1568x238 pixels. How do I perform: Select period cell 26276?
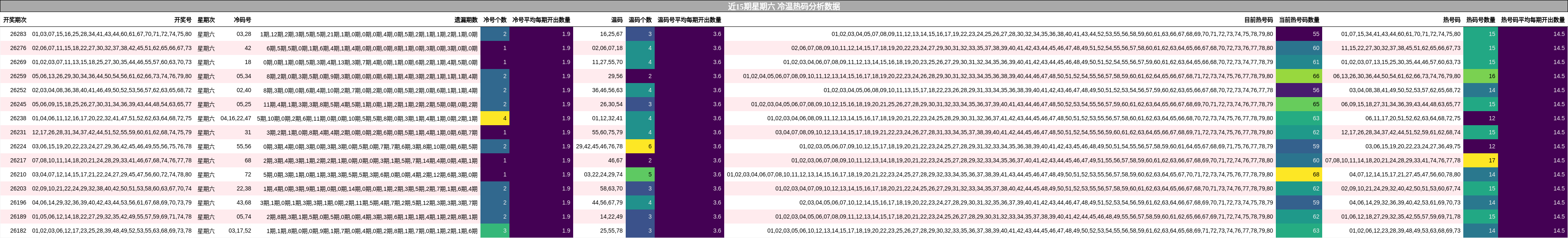[x=18, y=48]
